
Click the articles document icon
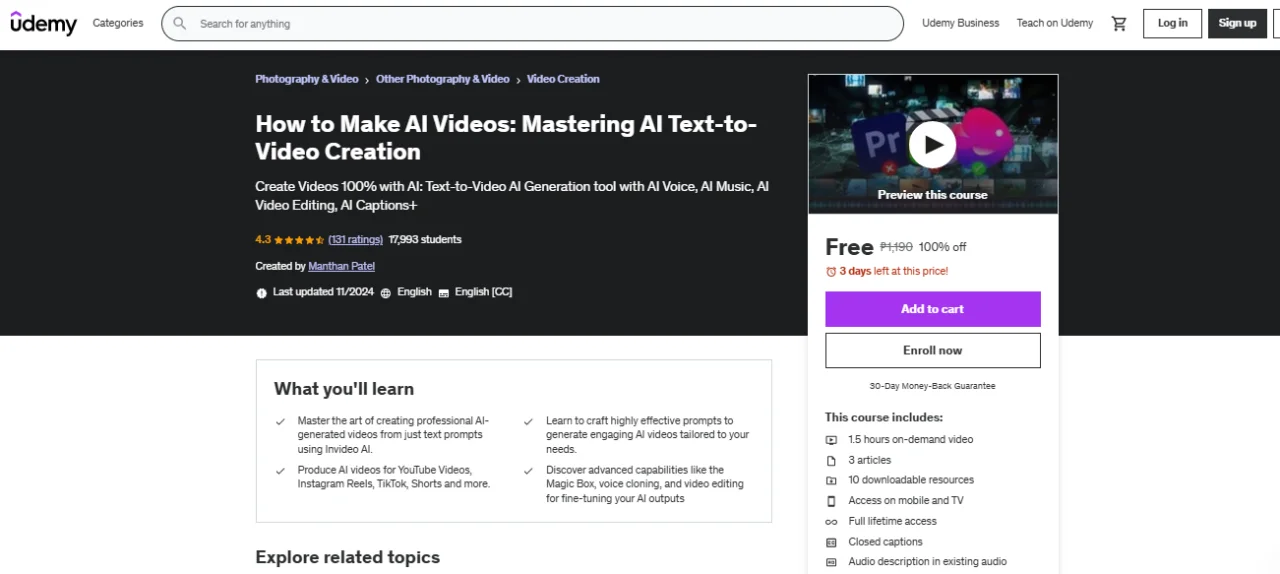point(831,460)
